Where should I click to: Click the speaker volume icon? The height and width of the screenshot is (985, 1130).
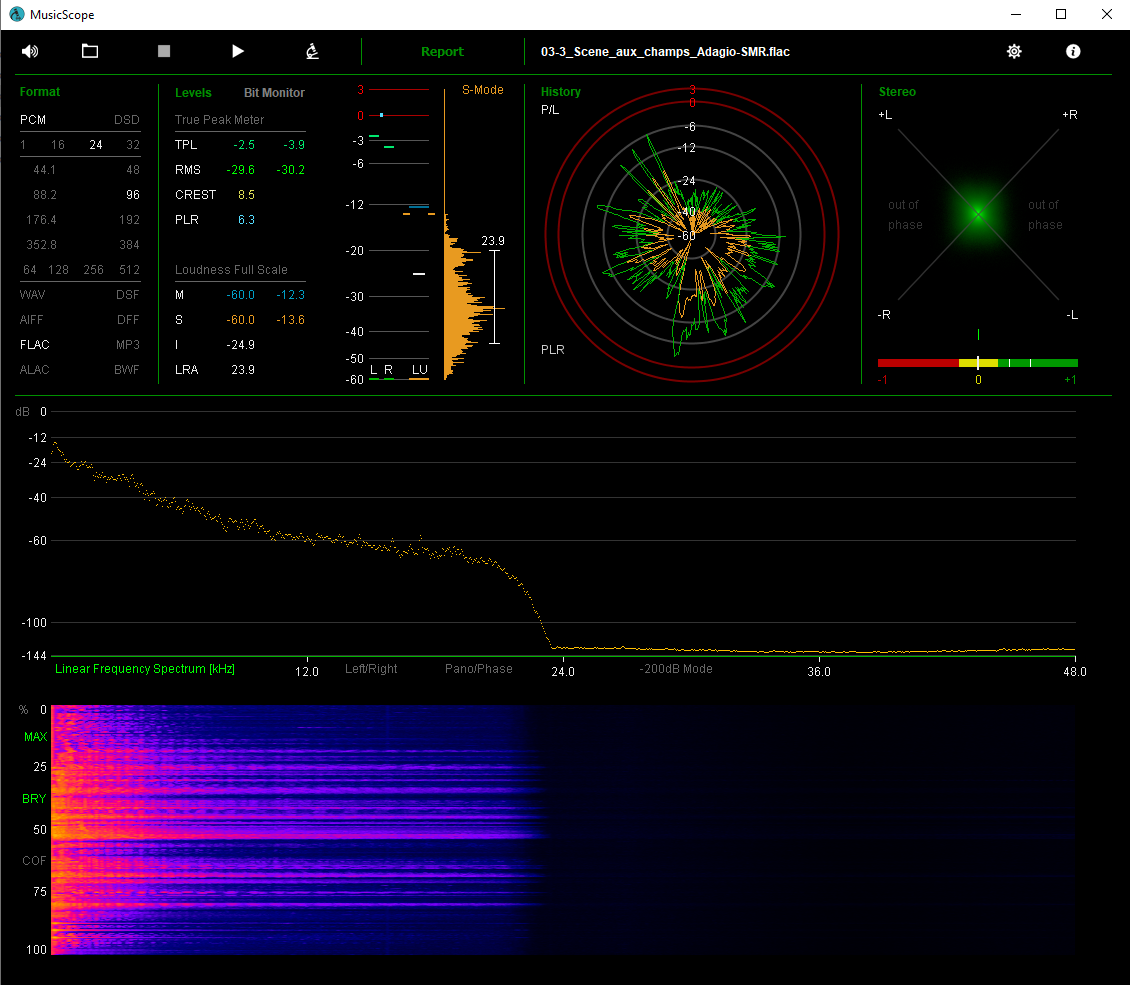pyautogui.click(x=30, y=51)
